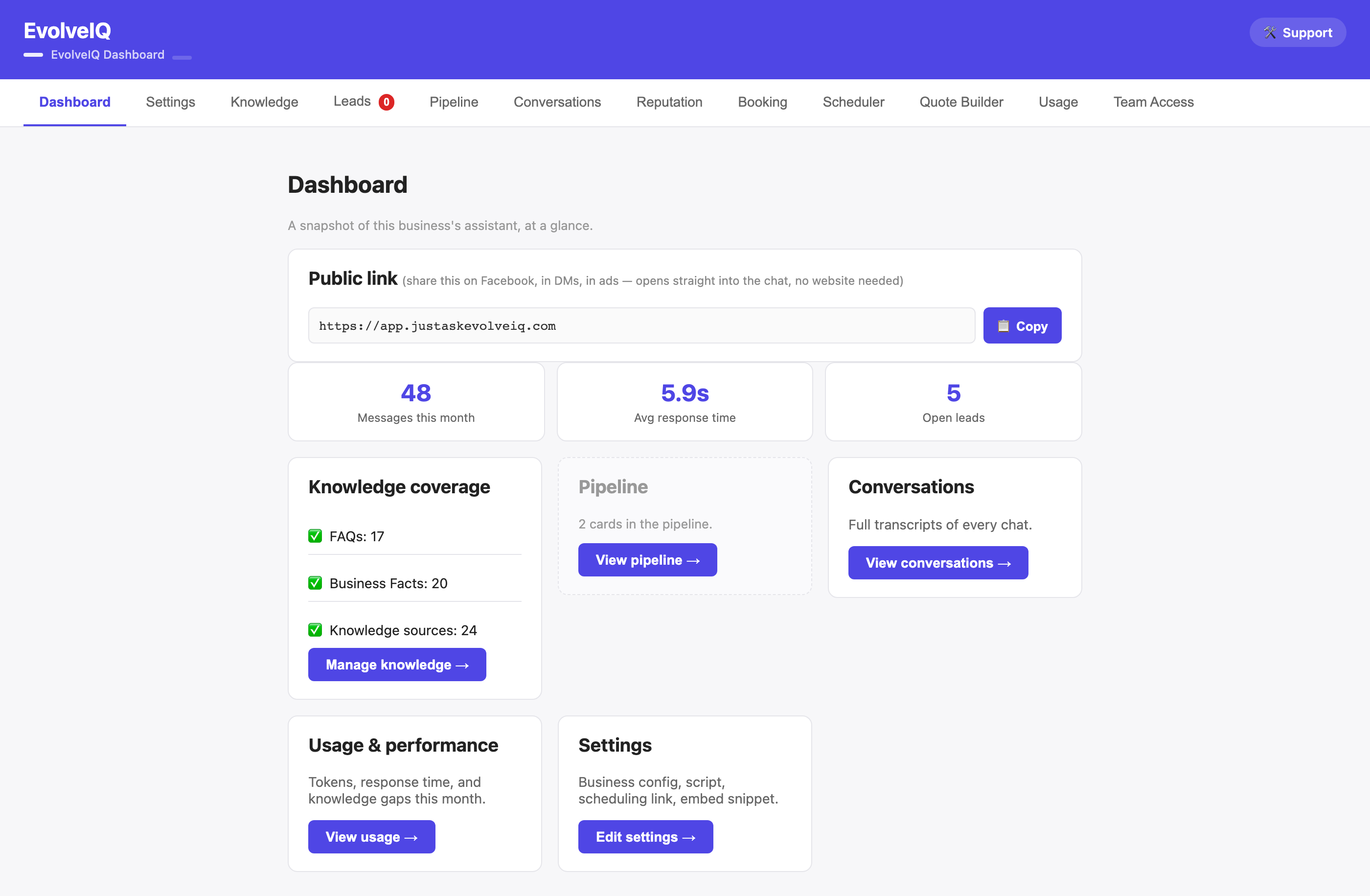Click the 'FAQs: 17' row
This screenshot has width=1370, height=896.
[414, 536]
